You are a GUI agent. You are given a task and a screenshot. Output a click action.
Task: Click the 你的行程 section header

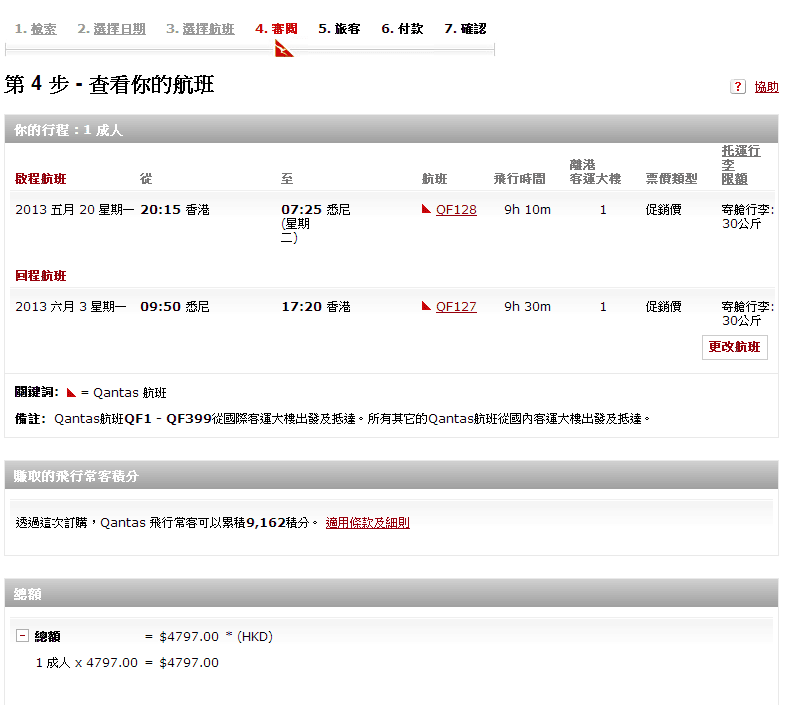pos(69,130)
